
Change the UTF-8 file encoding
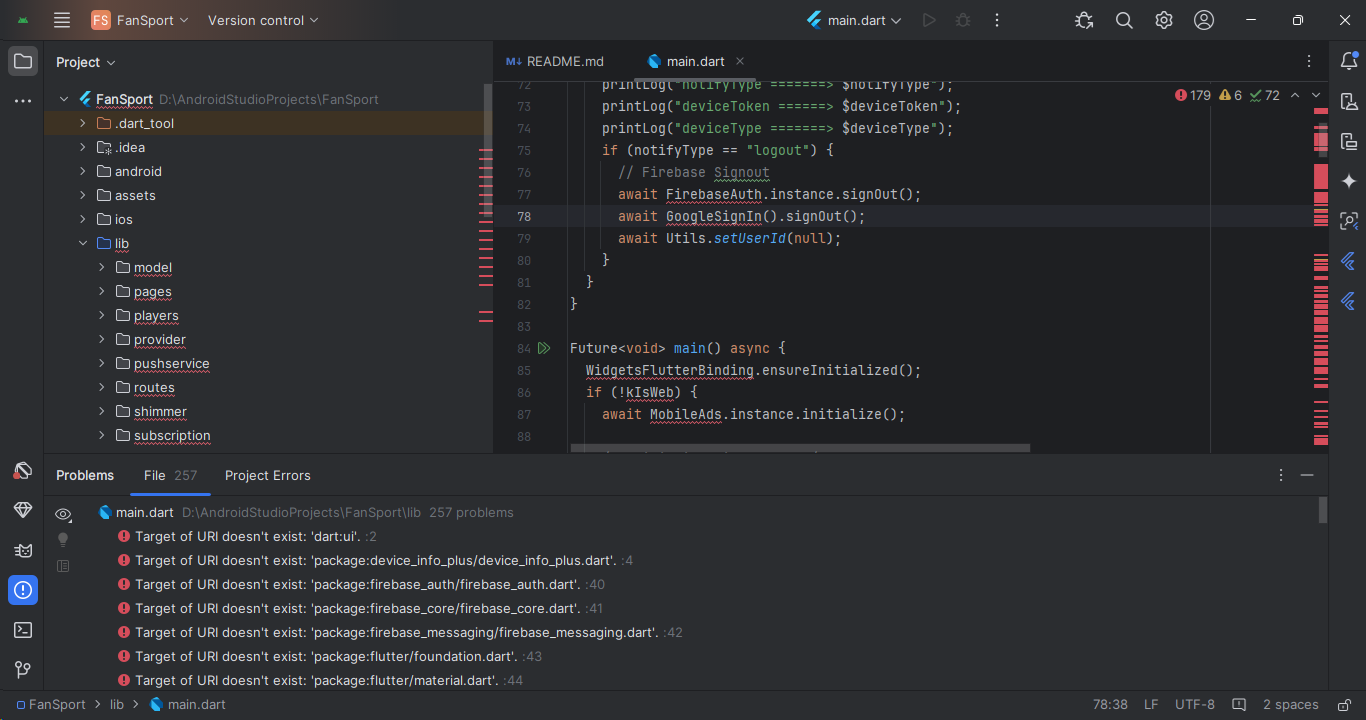[x=1195, y=704]
